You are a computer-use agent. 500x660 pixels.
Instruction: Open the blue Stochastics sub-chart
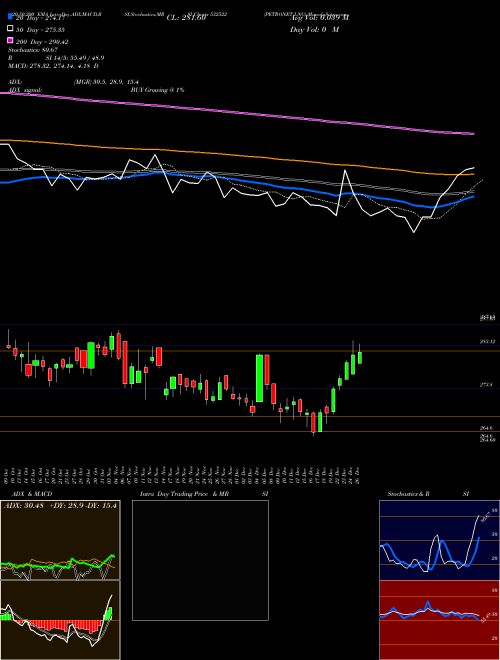click(439, 540)
